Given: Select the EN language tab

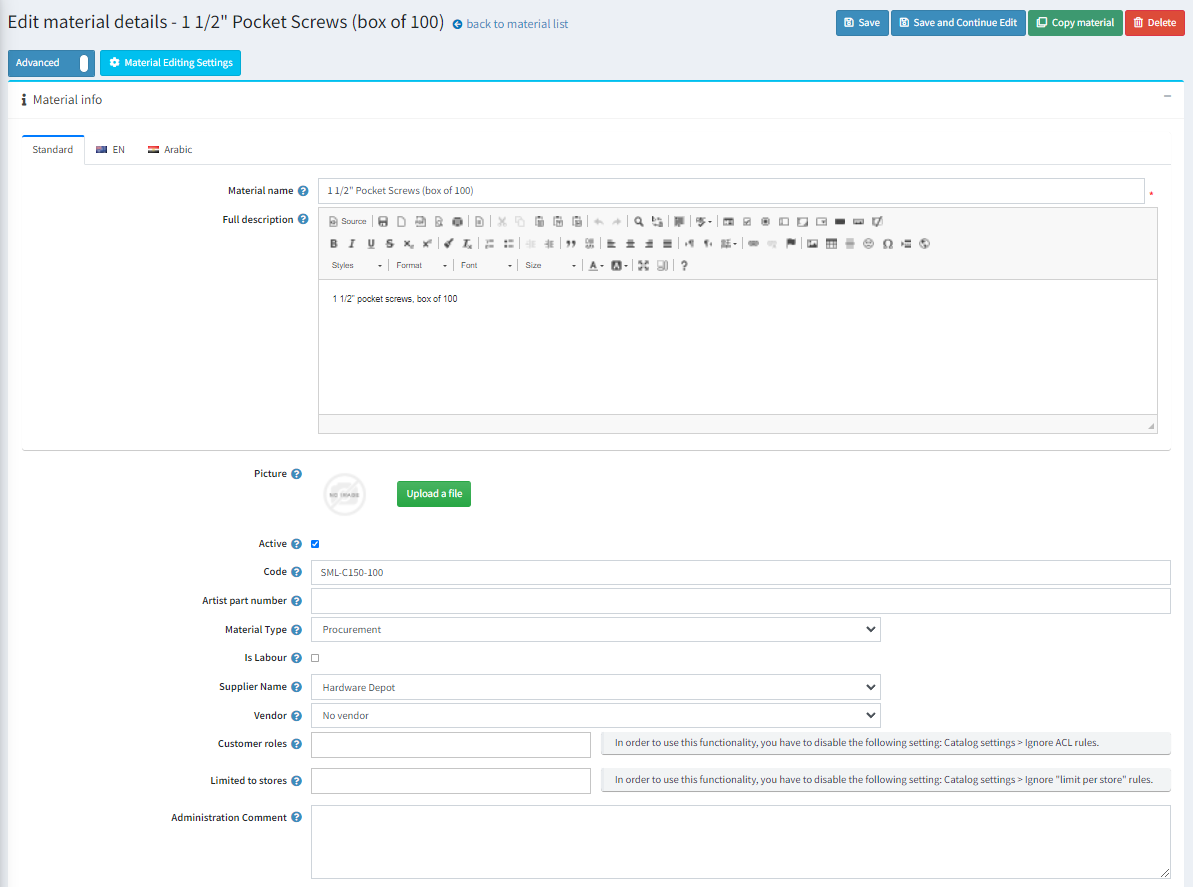Looking at the screenshot, I should click(x=110, y=150).
